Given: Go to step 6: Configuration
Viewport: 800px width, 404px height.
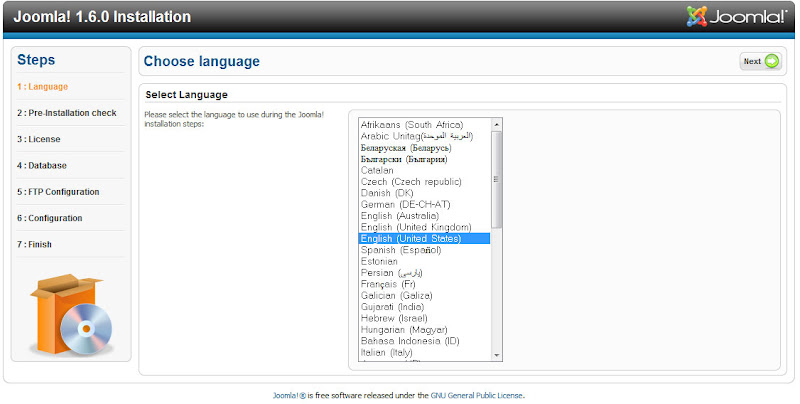Looking at the screenshot, I should 49,218.
